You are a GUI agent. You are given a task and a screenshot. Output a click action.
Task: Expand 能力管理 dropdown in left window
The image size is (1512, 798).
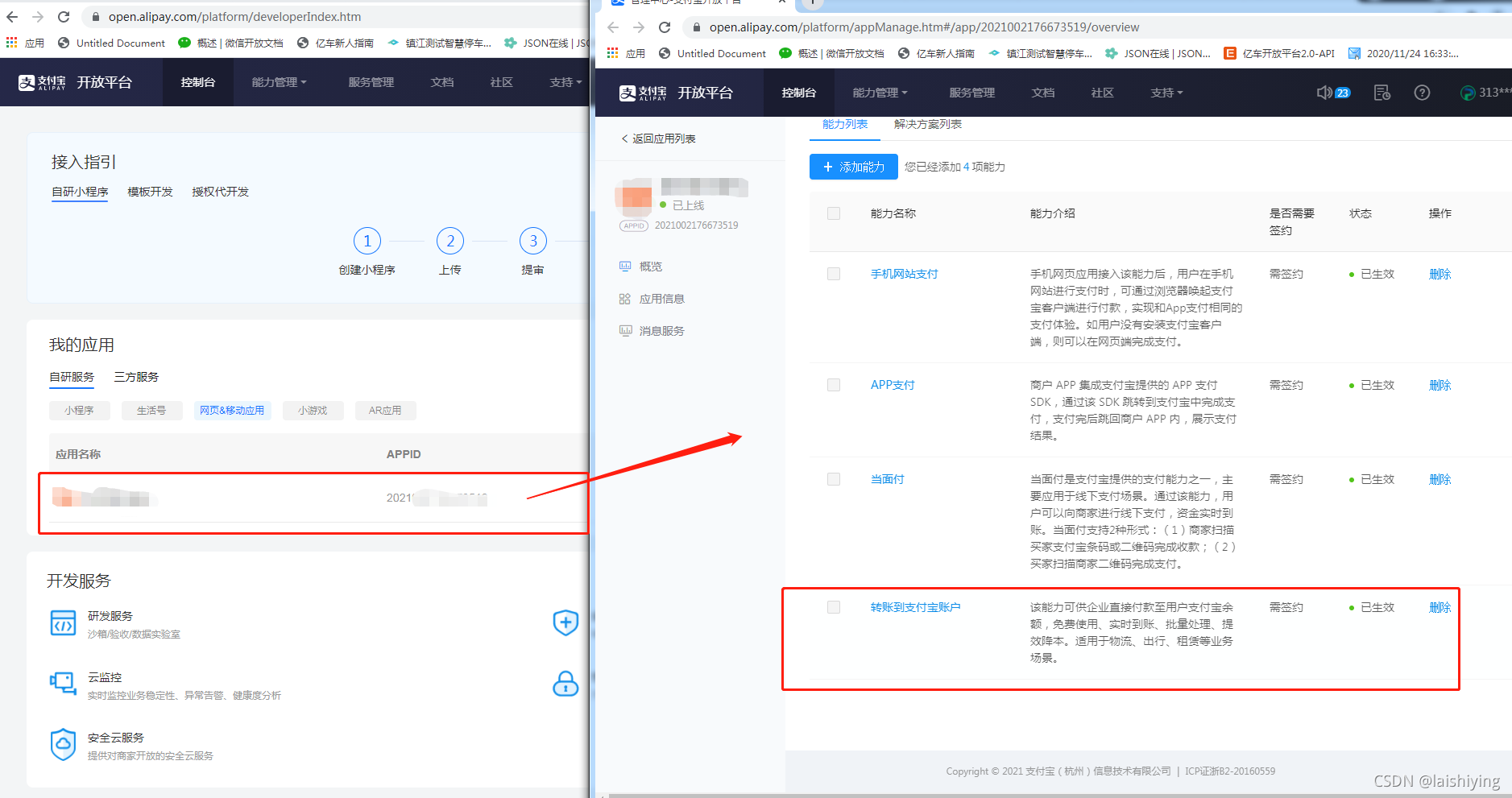coord(279,82)
